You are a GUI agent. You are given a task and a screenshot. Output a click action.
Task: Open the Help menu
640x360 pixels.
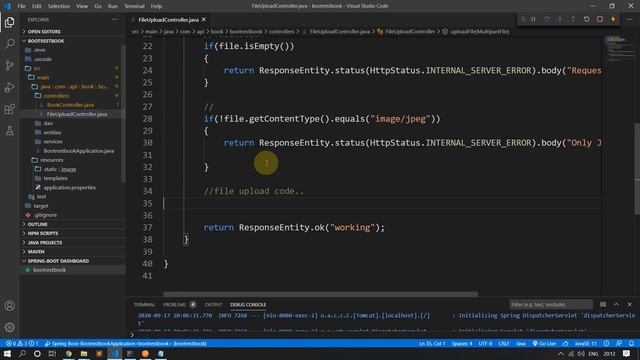pos(156,6)
